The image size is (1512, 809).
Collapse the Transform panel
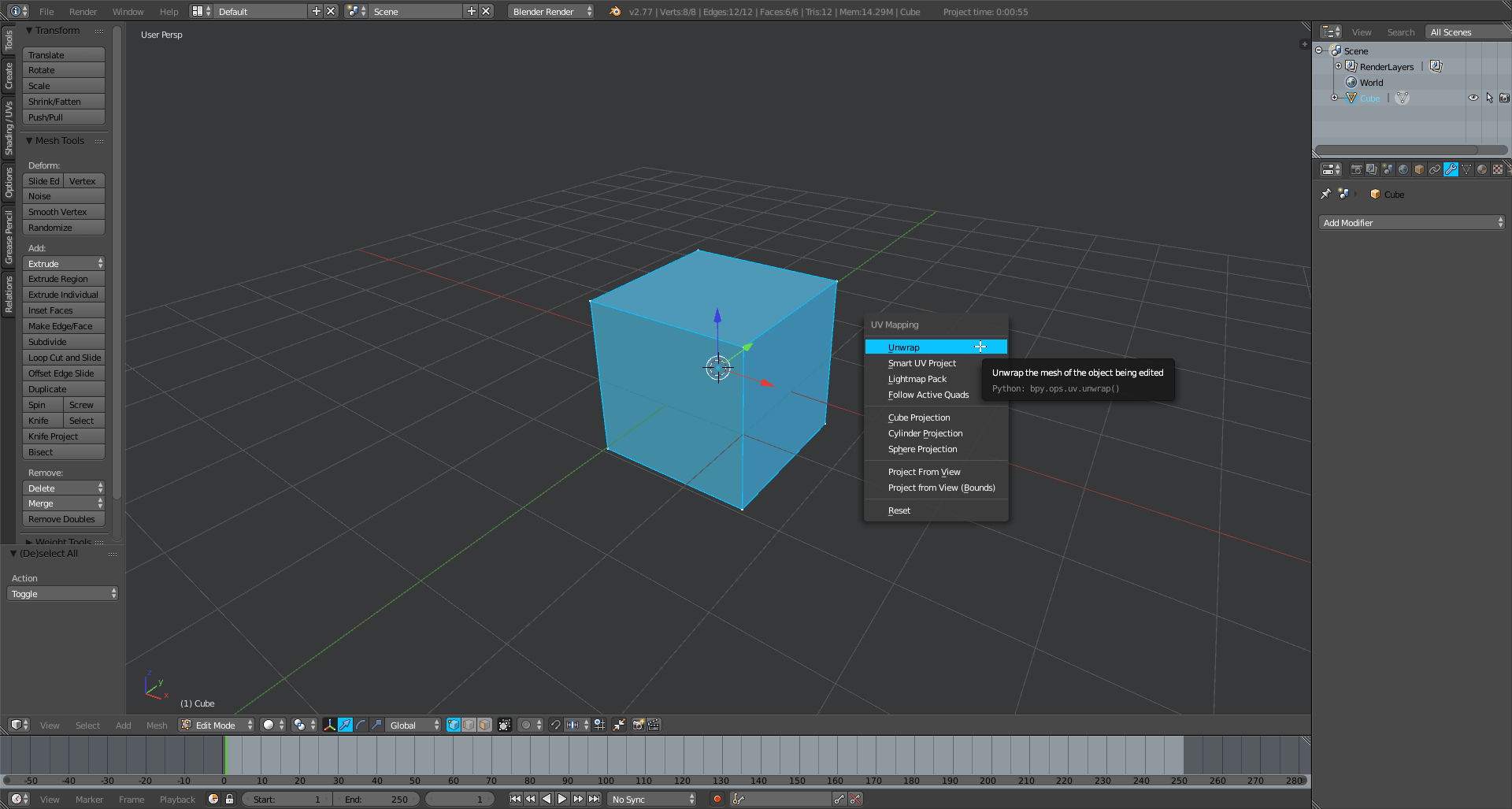(x=29, y=30)
